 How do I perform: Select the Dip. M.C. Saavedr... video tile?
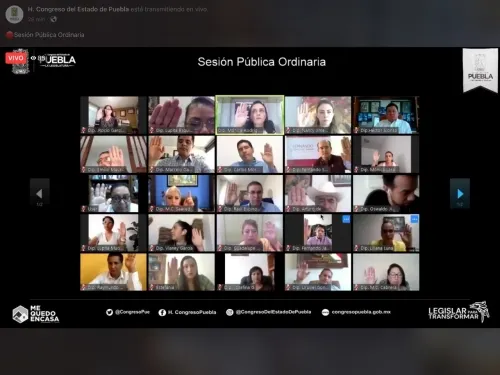pos(182,194)
